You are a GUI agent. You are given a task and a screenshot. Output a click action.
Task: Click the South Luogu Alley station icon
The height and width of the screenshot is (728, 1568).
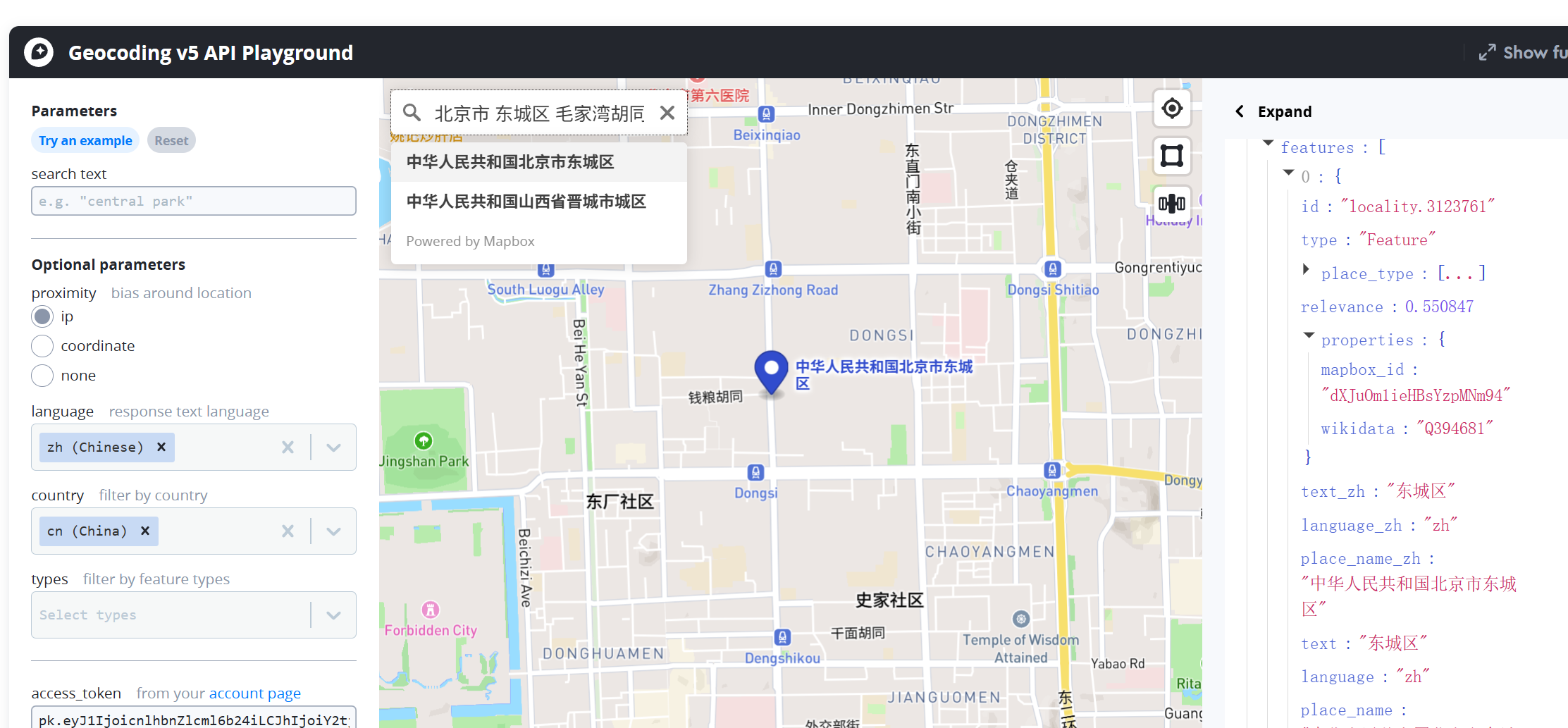pyautogui.click(x=545, y=269)
